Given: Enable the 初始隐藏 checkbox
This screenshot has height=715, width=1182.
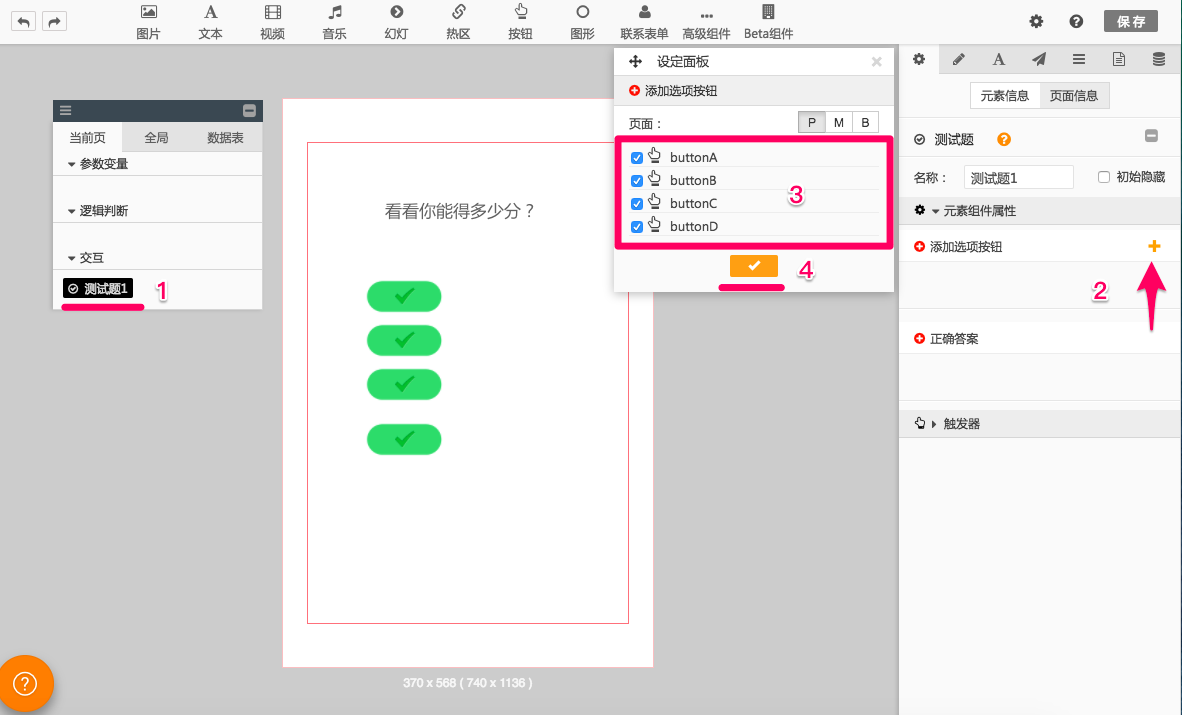Looking at the screenshot, I should coord(1104,177).
